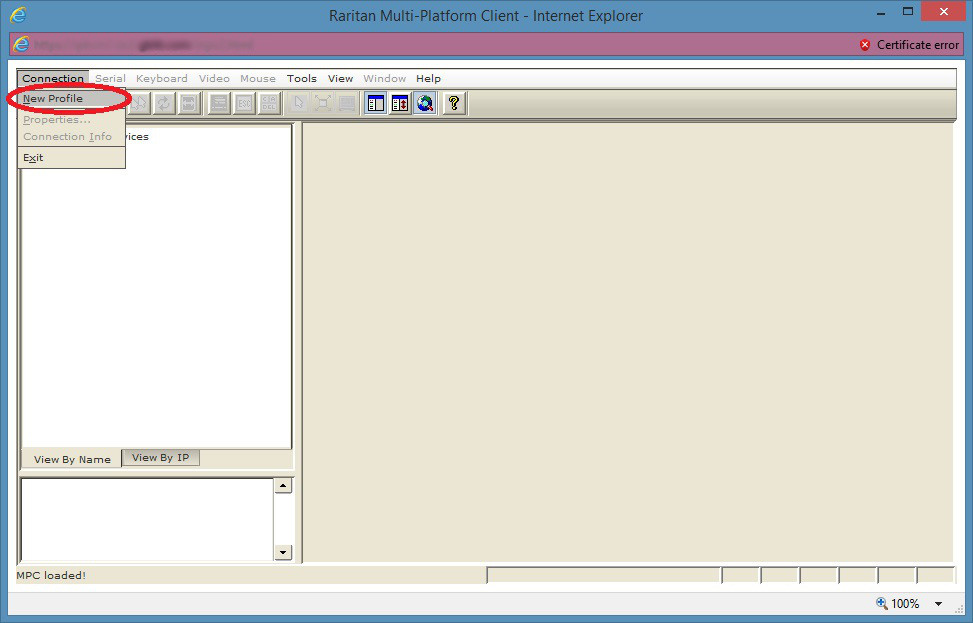Minimize the Internet Explorer window
Image resolution: width=973 pixels, height=623 pixels.
tap(881, 12)
